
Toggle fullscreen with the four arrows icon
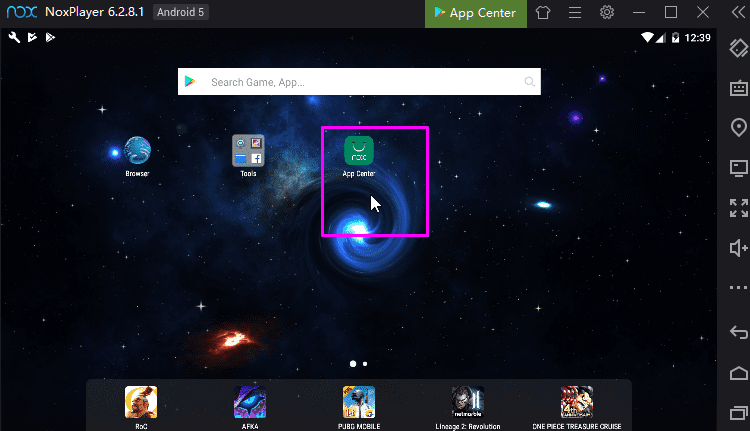pos(739,208)
